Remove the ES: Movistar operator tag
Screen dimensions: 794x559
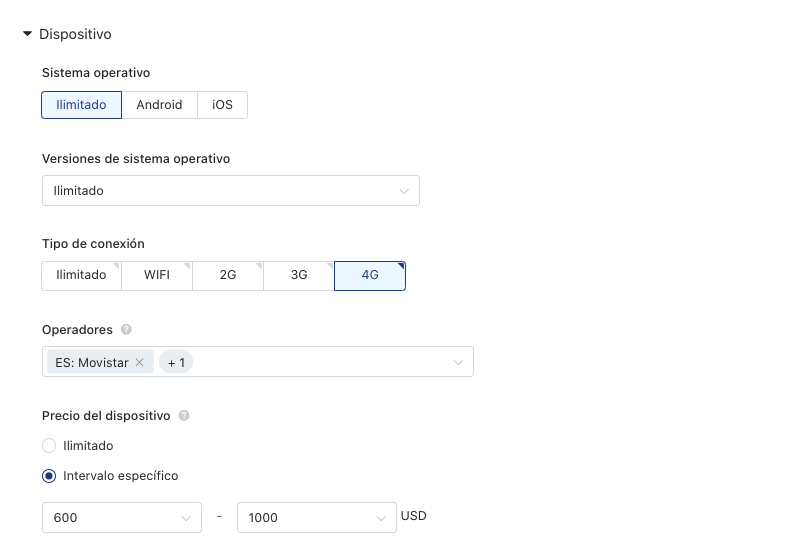pyautogui.click(x=140, y=363)
